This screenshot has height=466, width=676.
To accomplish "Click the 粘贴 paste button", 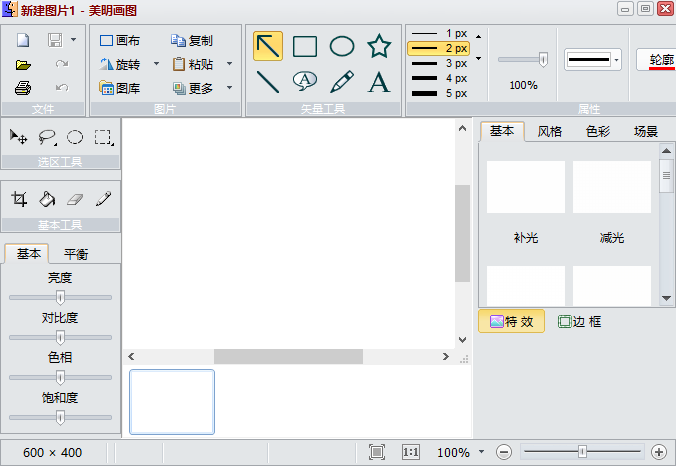I will click(193, 64).
